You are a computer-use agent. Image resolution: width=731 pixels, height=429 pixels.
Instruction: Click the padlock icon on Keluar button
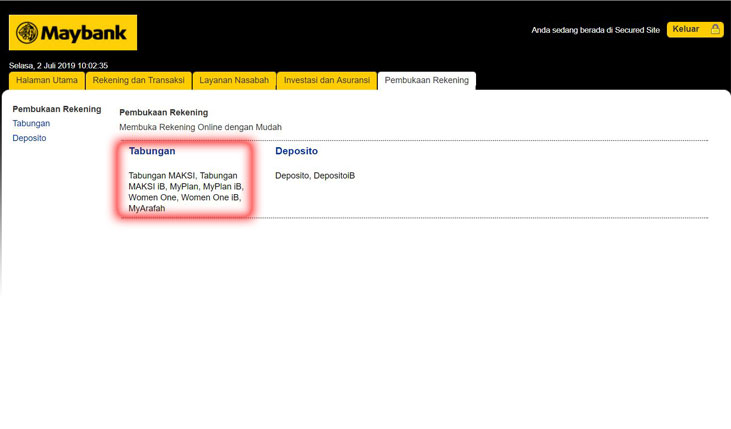[x=715, y=29]
